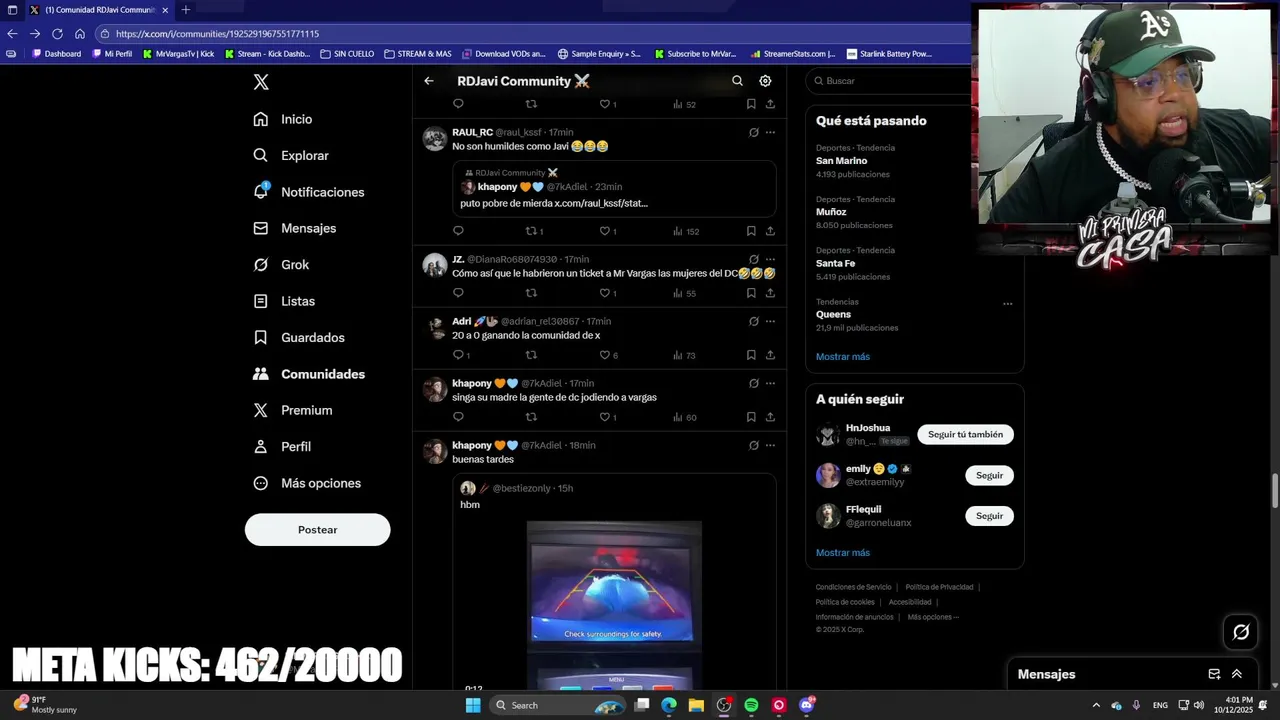Reply to Adri's post

[x=461, y=355]
